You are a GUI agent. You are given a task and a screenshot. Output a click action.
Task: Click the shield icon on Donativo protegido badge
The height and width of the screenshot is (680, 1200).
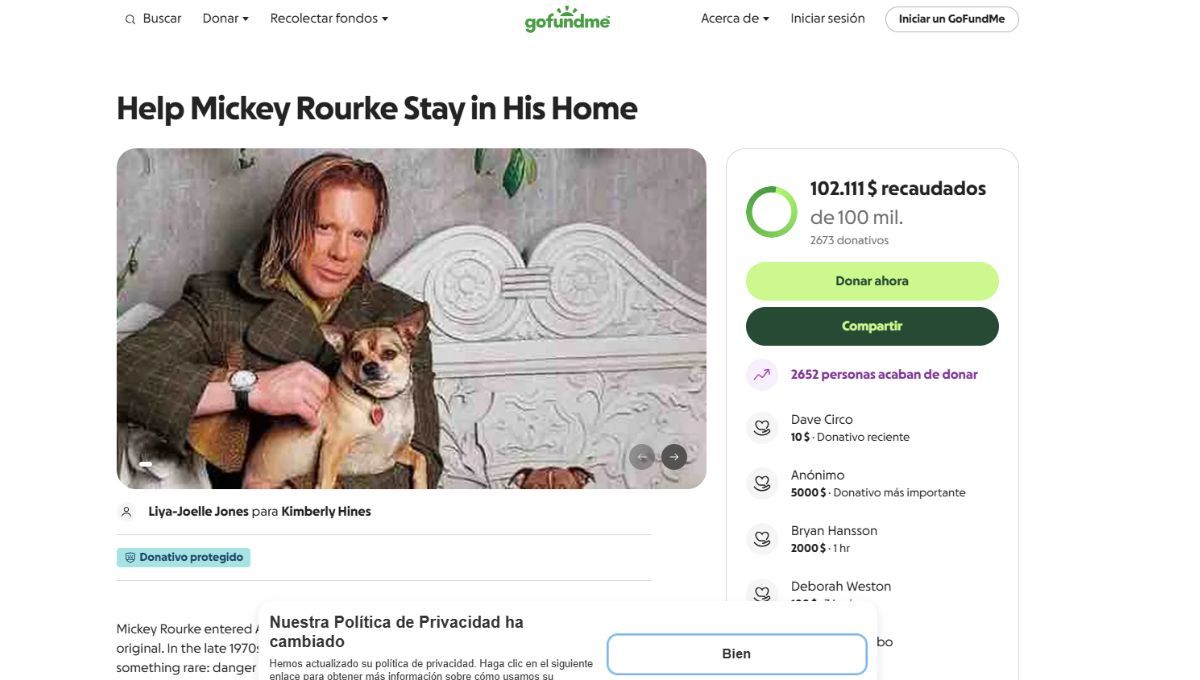point(129,557)
